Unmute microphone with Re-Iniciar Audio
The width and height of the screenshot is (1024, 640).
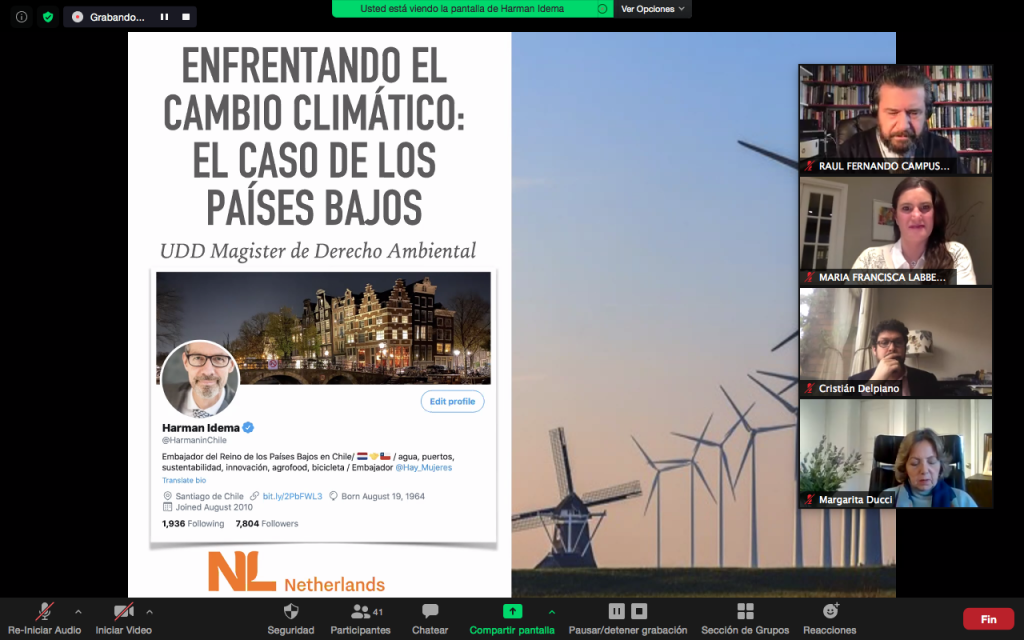[44, 612]
